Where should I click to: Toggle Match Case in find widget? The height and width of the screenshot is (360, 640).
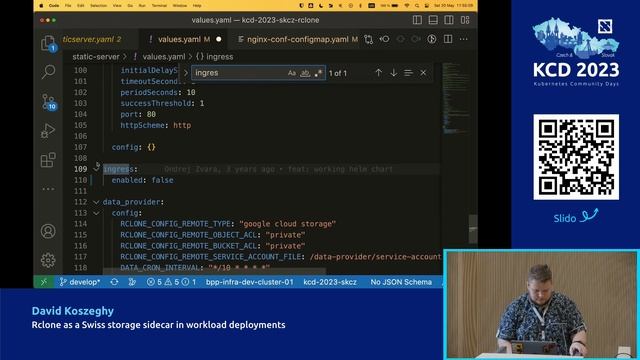[291, 73]
